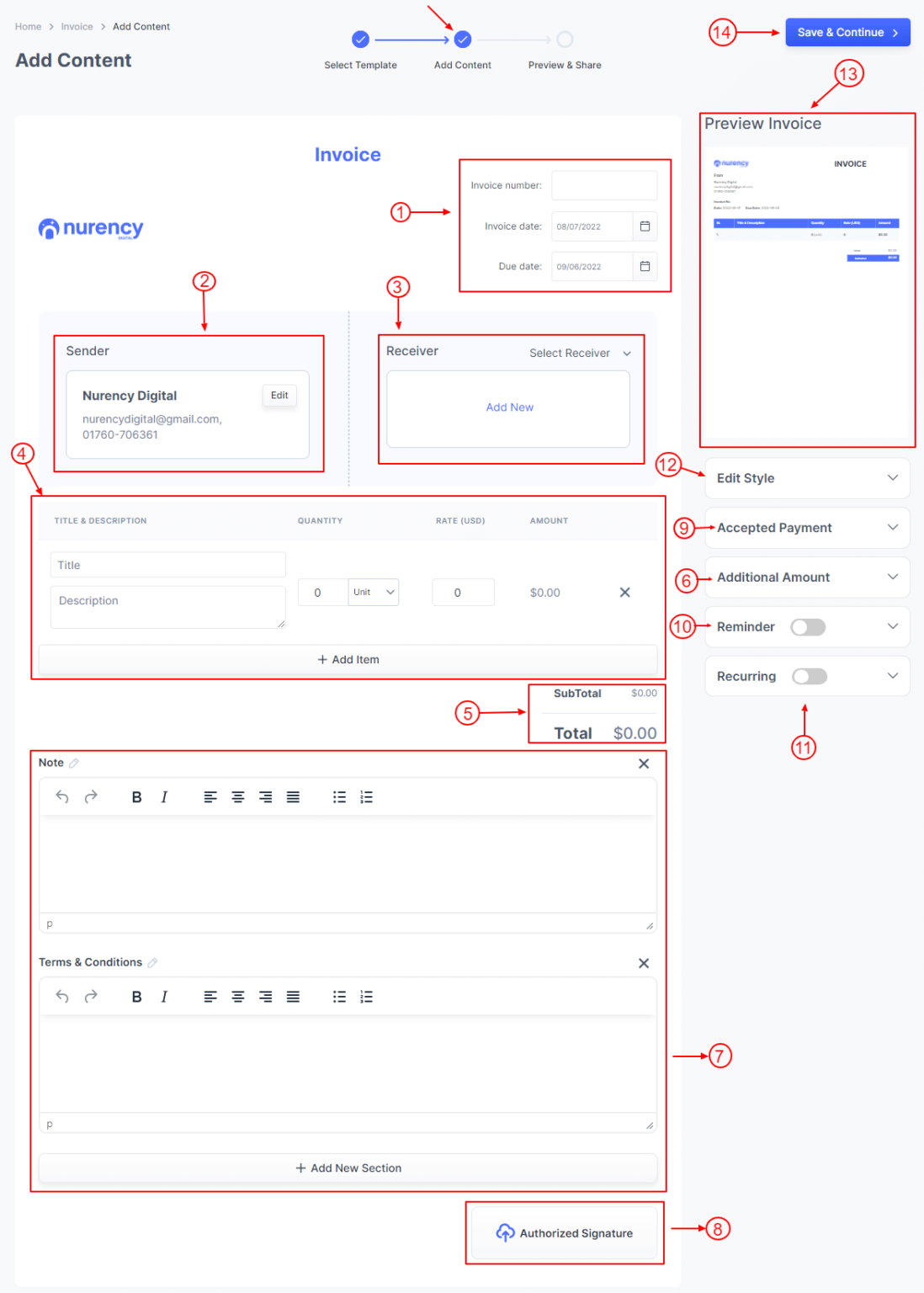Click the Select Template step
This screenshot has height=1293, width=924.
(360, 40)
